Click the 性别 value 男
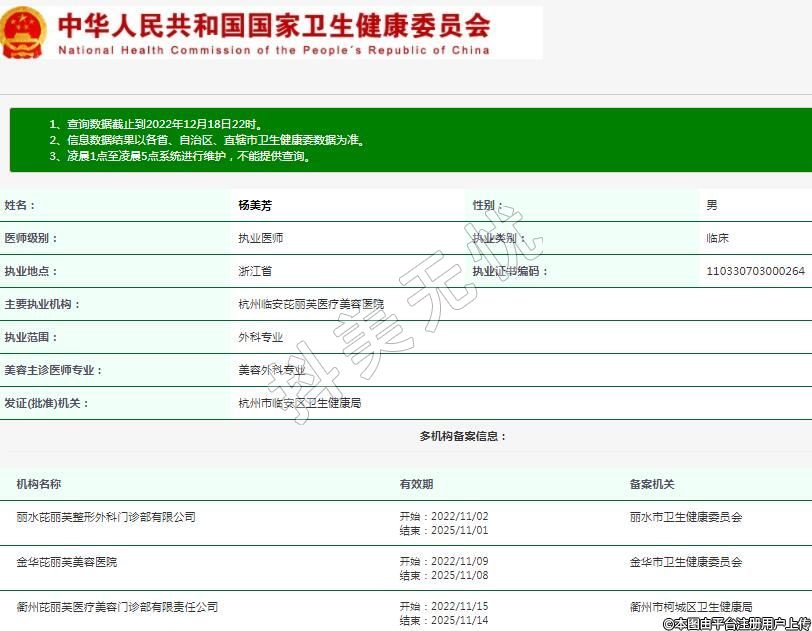Screen dimensions: 812x631 (711, 205)
